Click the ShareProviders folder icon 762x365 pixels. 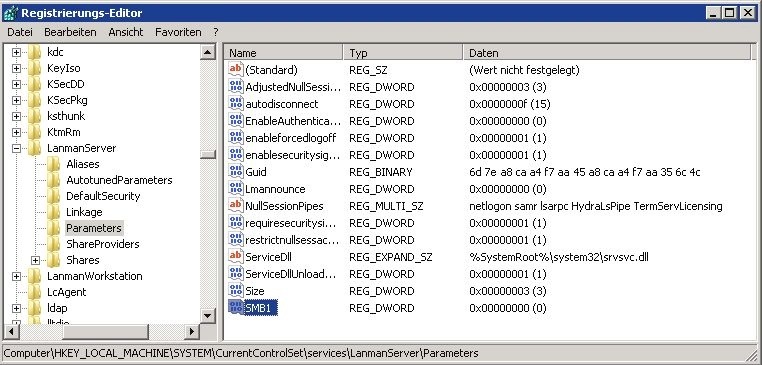53,244
